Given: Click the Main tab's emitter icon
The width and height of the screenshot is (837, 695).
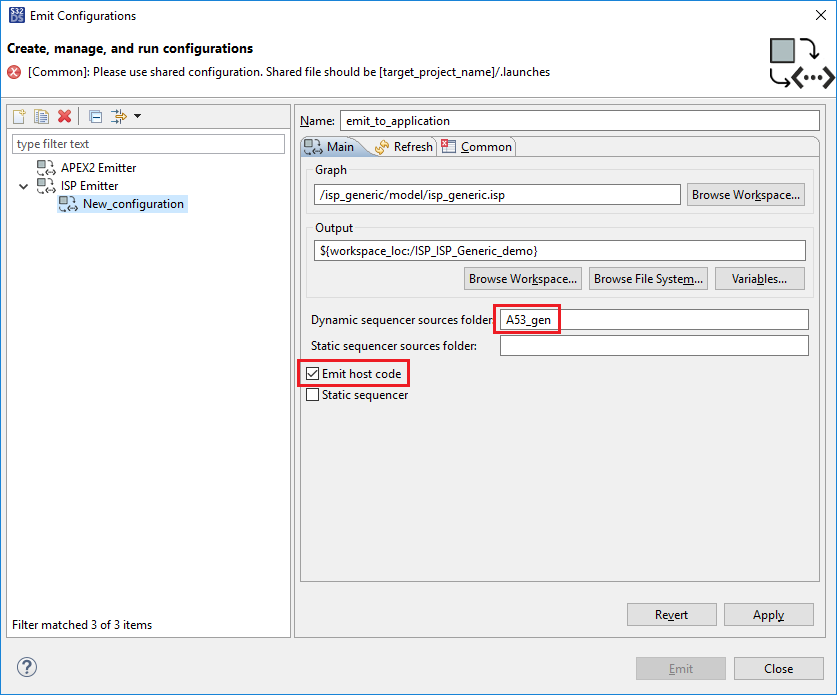Looking at the screenshot, I should (313, 147).
